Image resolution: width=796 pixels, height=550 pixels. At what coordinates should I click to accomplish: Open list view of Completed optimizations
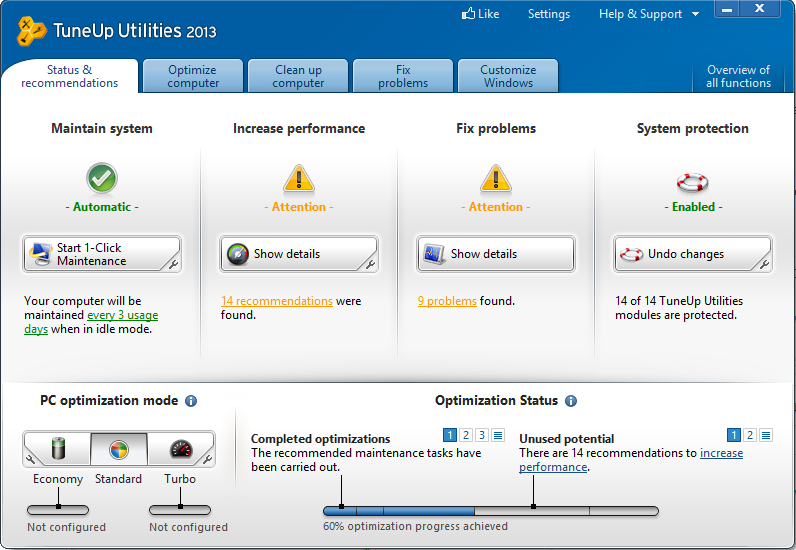(x=498, y=435)
